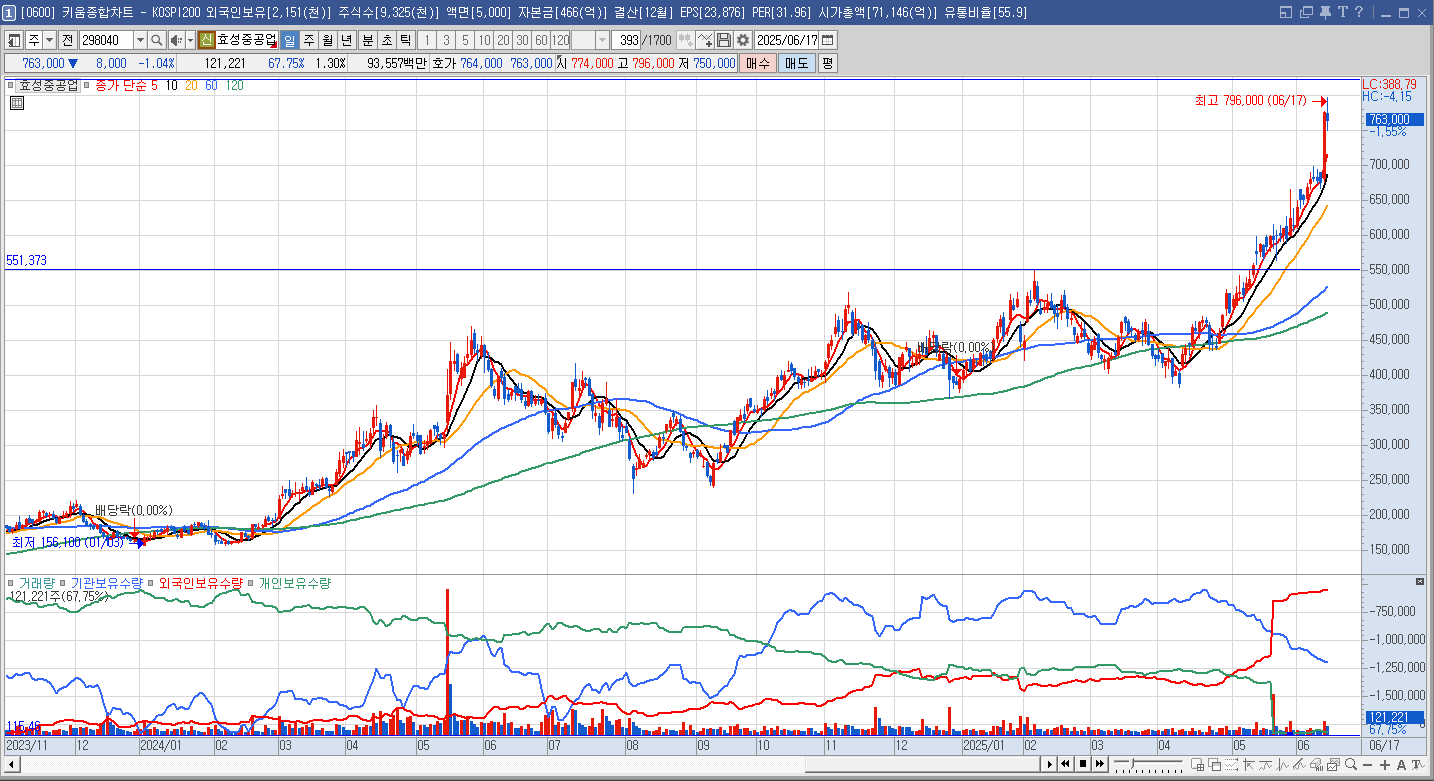
Task: Click the chart image capture icon at bottom
Action: tap(1332, 764)
